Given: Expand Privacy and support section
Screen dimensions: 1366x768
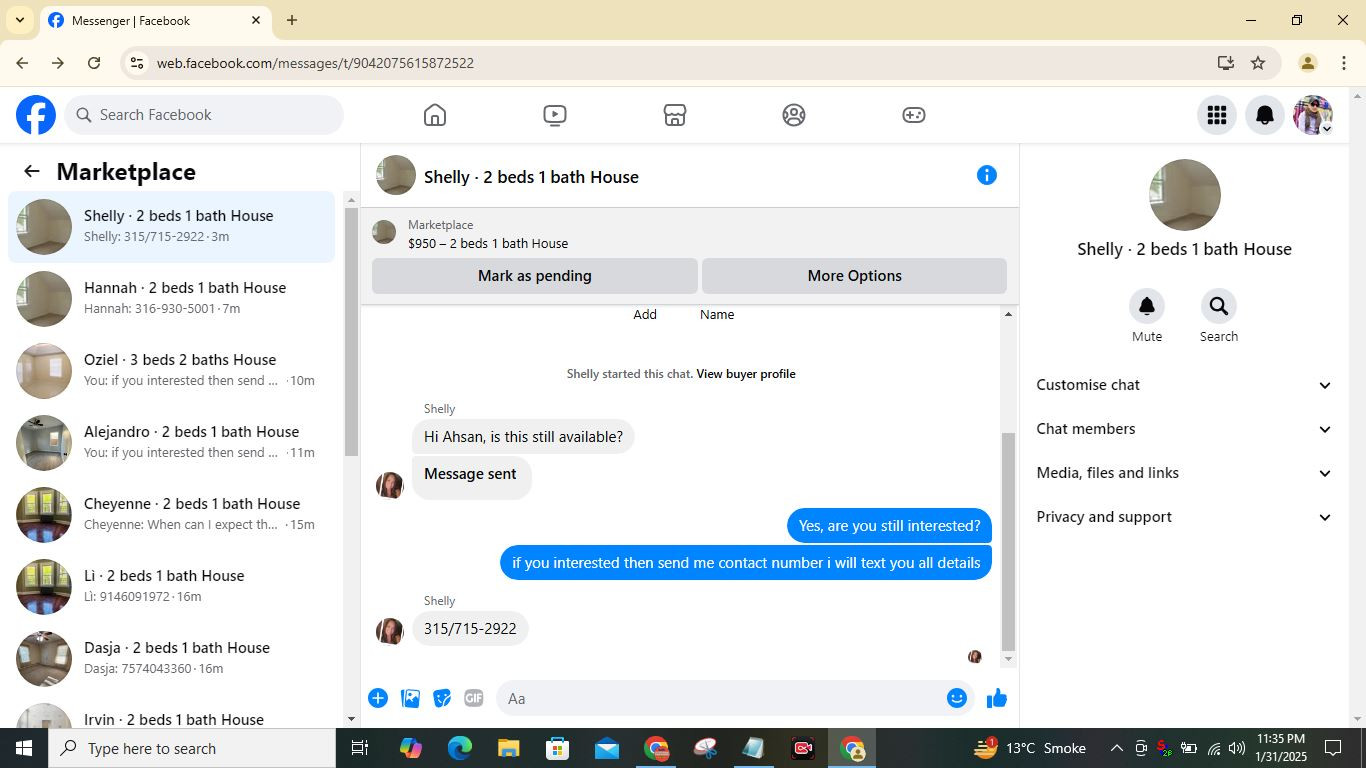Looking at the screenshot, I should 1184,517.
